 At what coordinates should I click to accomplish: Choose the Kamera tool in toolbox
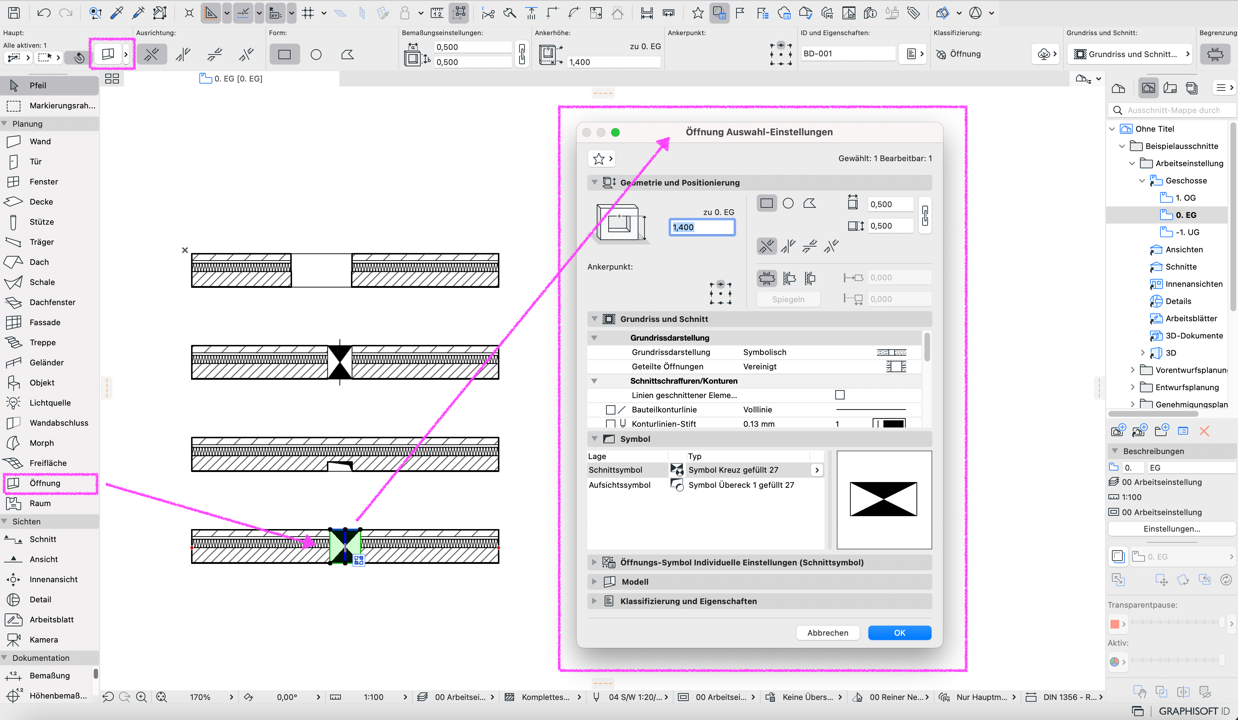click(50, 639)
